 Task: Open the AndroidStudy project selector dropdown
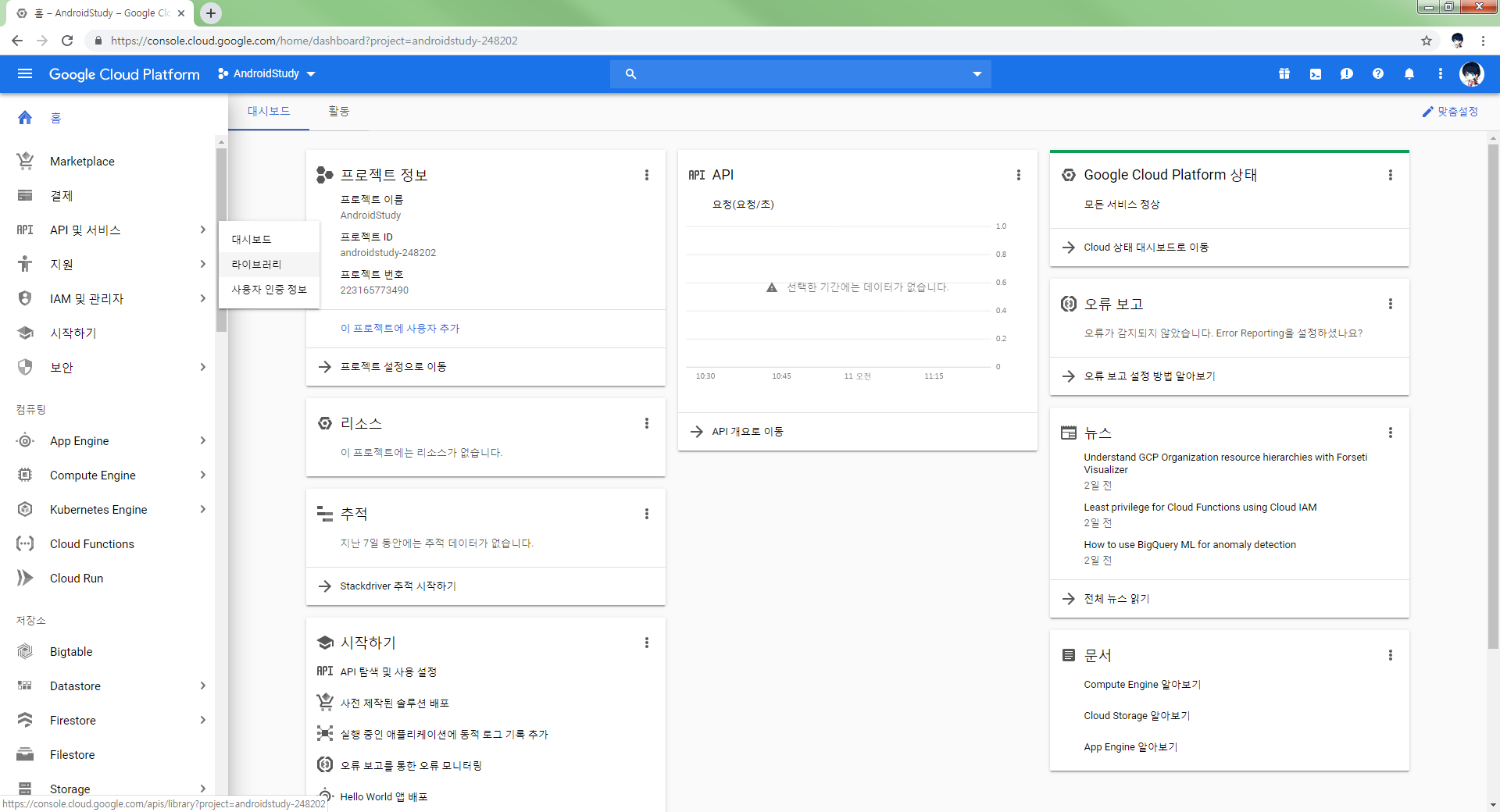266,73
